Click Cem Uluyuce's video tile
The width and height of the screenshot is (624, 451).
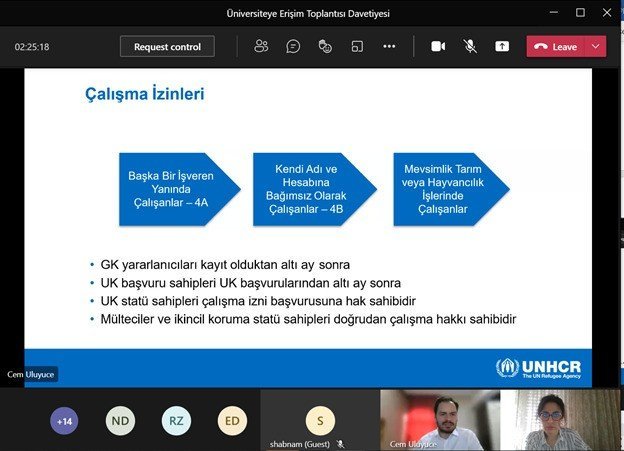(x=439, y=420)
